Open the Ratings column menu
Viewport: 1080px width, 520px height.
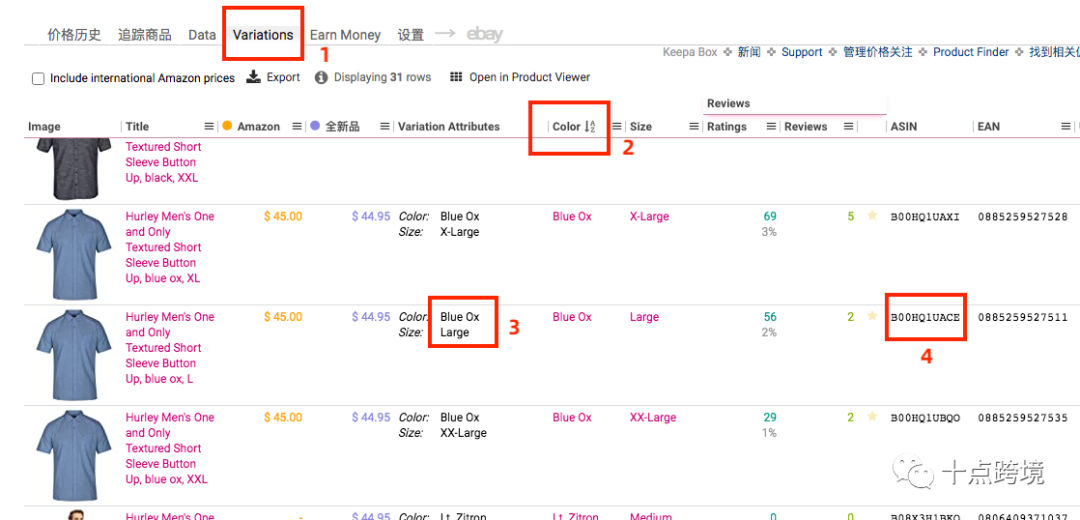771,127
